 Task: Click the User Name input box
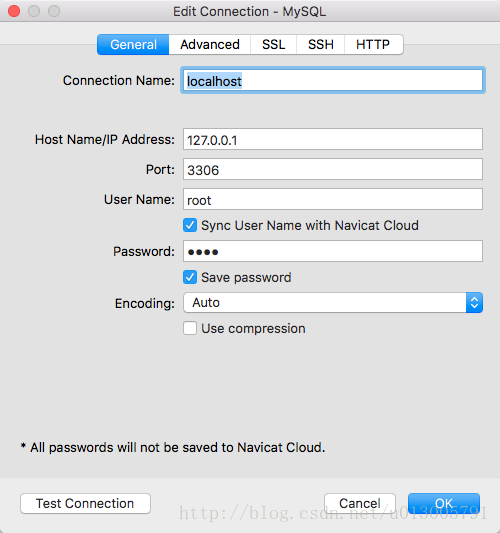pos(333,199)
